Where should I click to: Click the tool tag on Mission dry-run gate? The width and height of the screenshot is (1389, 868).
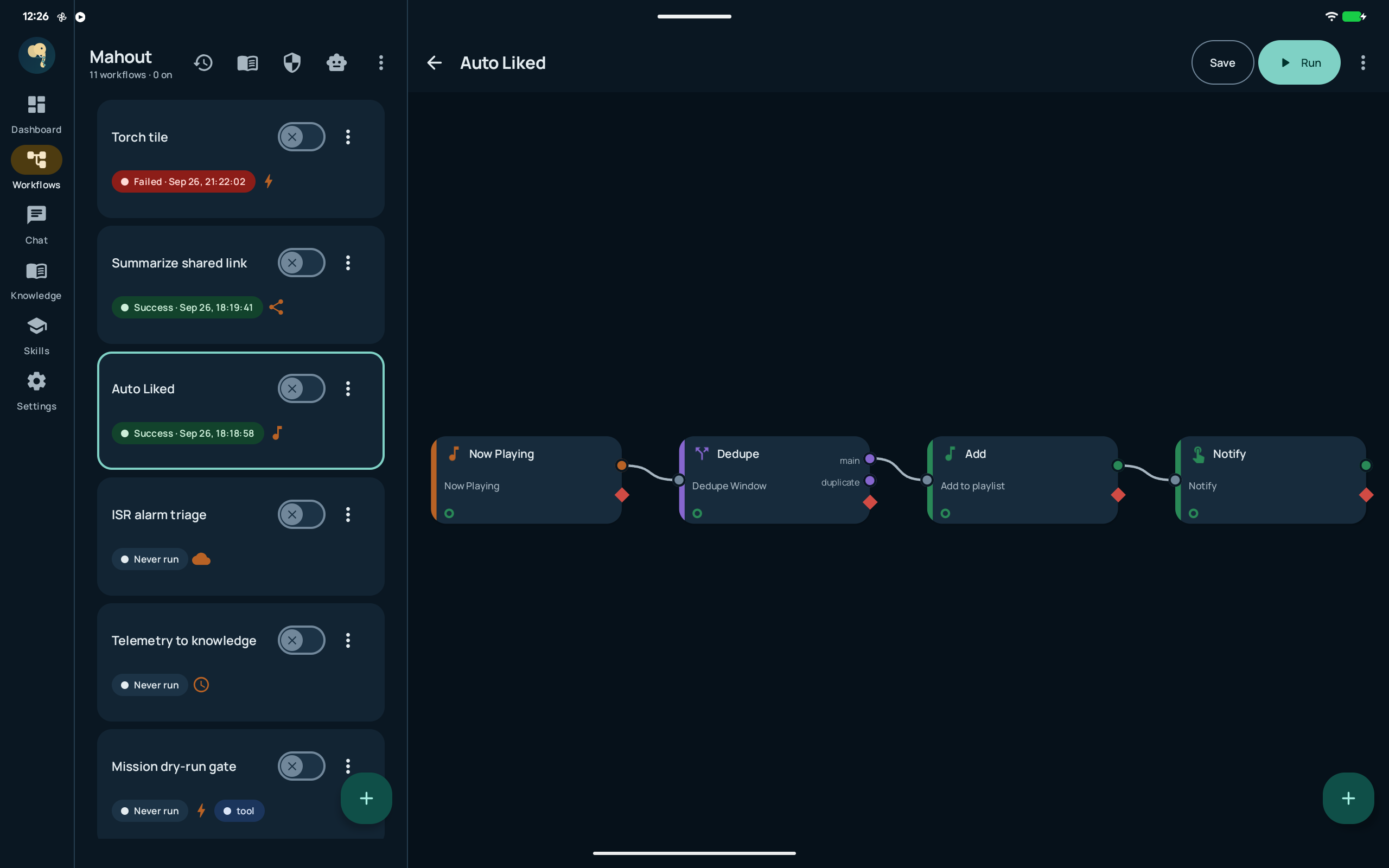point(239,810)
